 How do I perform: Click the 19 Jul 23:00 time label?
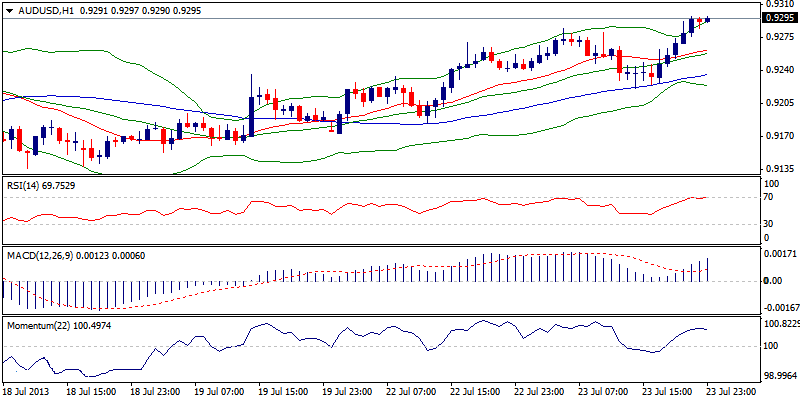(x=347, y=392)
